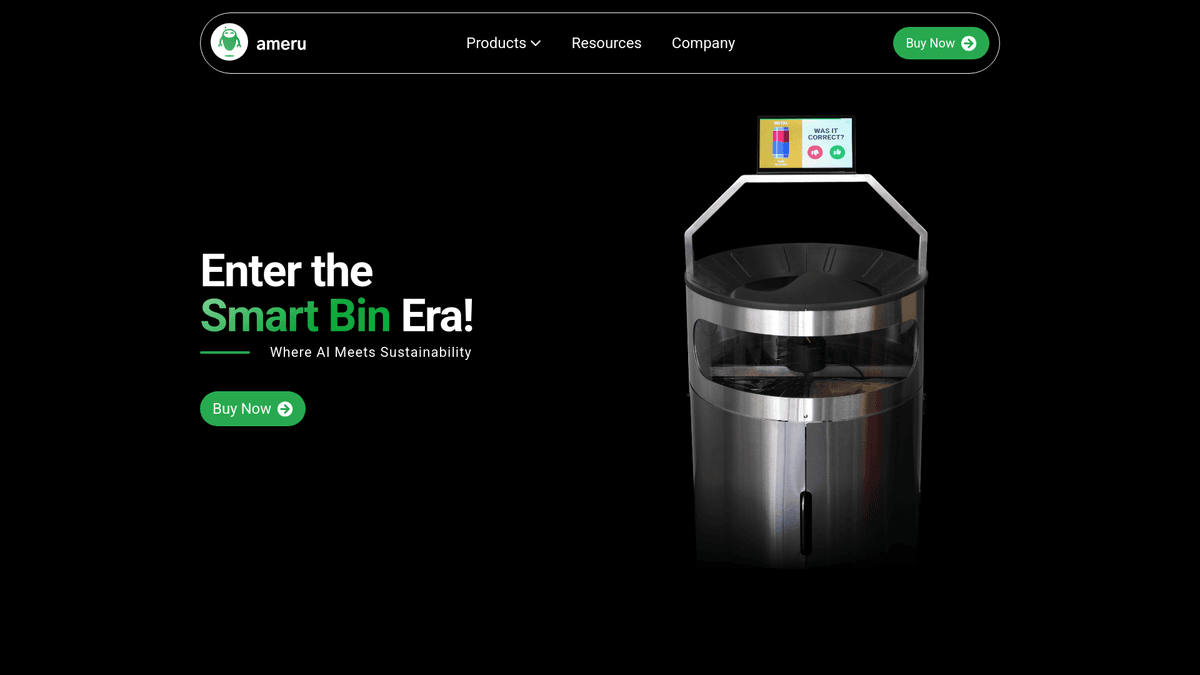Click the Where AI Meets Sustainability tagline
Viewport: 1200px width, 675px height.
pyautogui.click(x=370, y=352)
